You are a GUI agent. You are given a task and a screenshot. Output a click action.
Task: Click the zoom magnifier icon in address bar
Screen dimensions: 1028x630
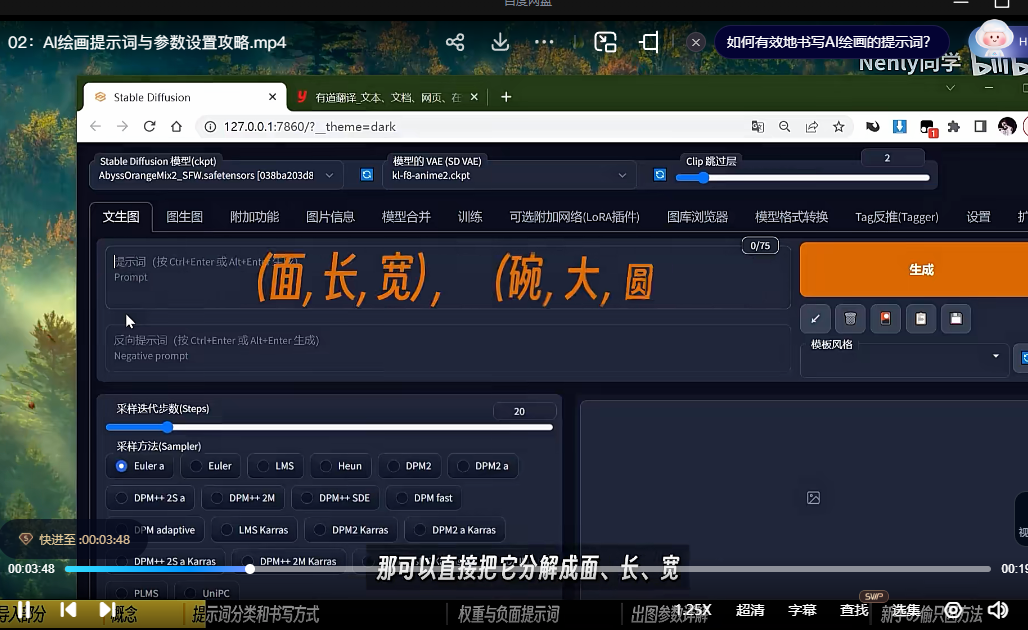(785, 127)
